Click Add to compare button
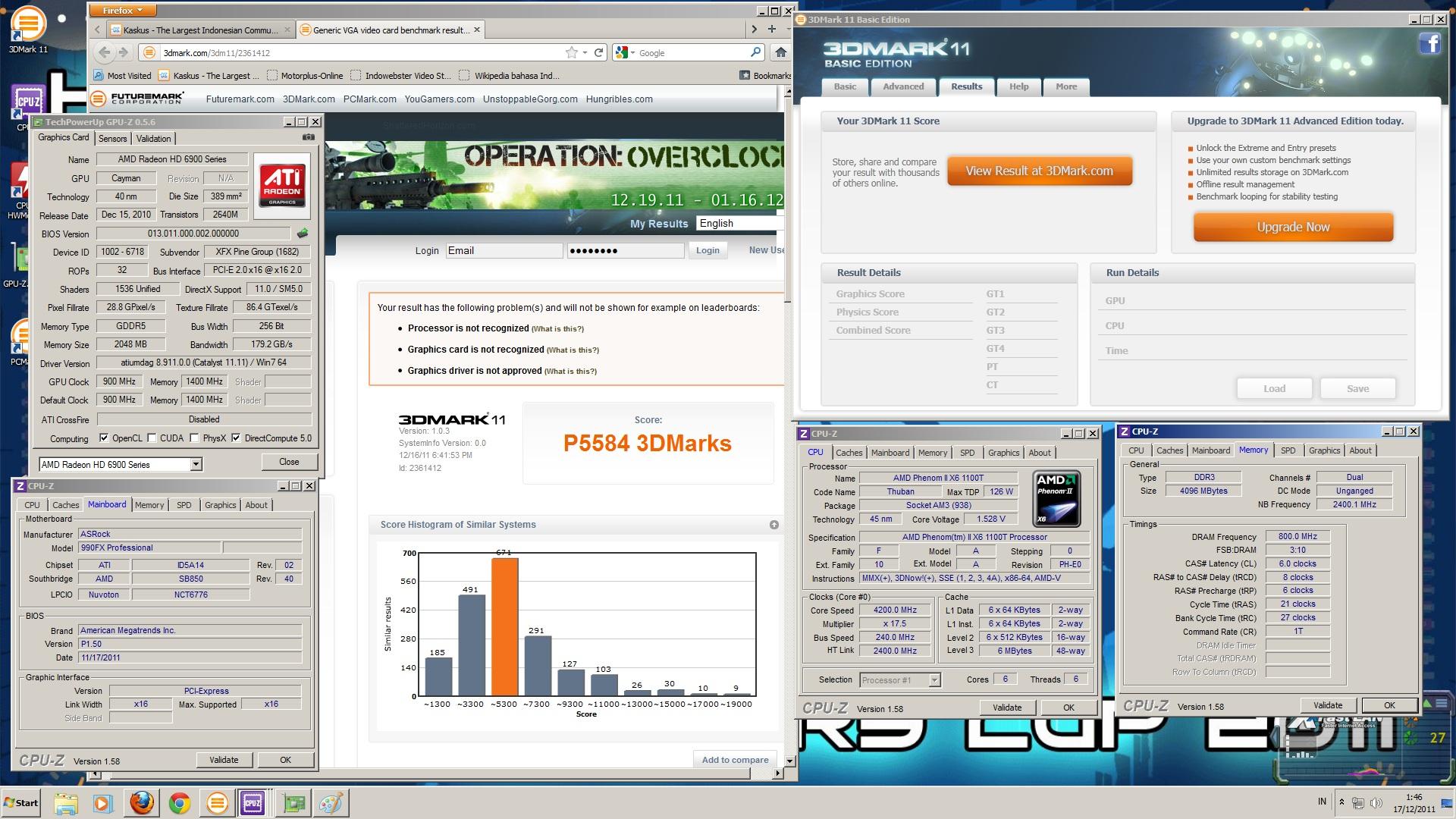 click(735, 760)
